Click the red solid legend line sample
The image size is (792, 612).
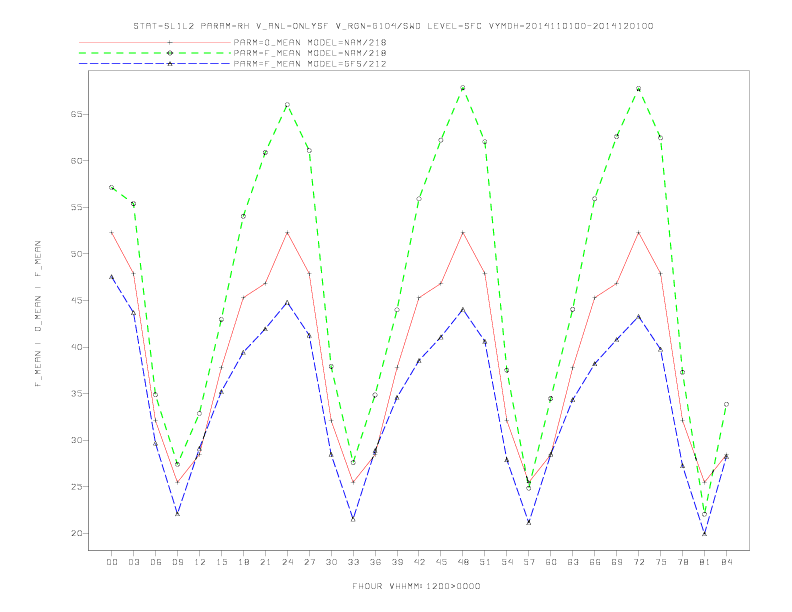tap(155, 42)
